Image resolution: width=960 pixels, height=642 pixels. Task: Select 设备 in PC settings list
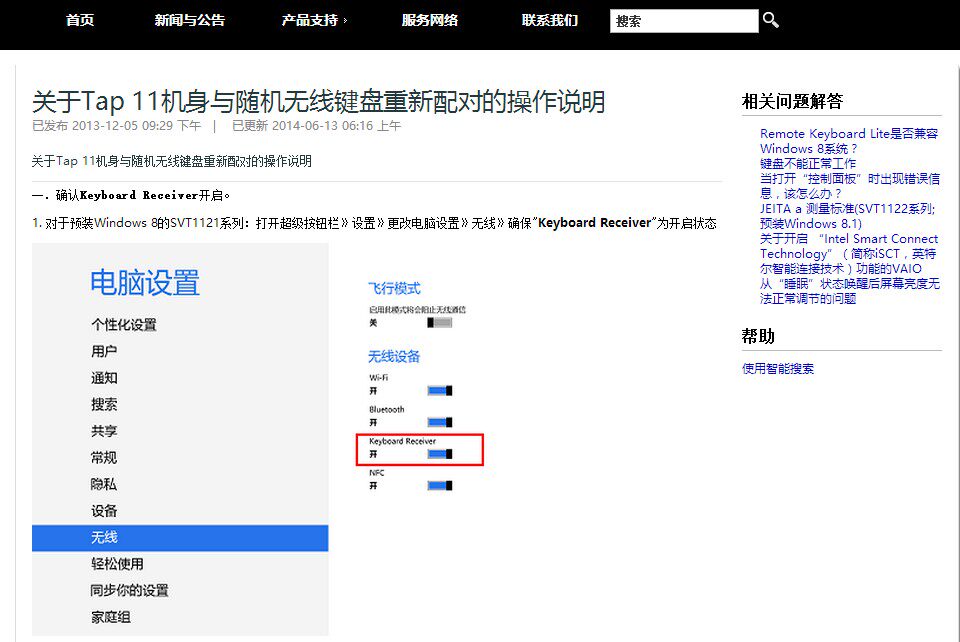[103, 510]
